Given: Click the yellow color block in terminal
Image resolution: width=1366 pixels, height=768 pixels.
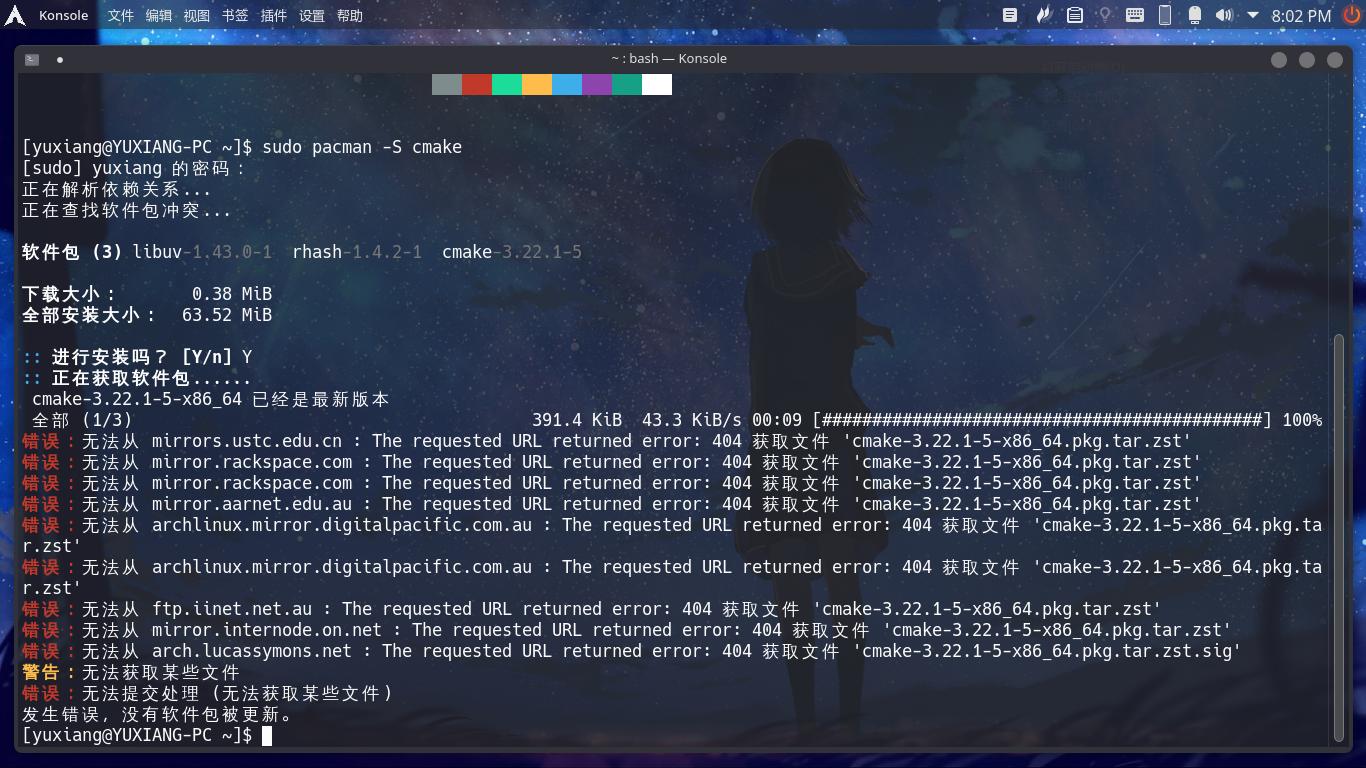Looking at the screenshot, I should [x=537, y=84].
